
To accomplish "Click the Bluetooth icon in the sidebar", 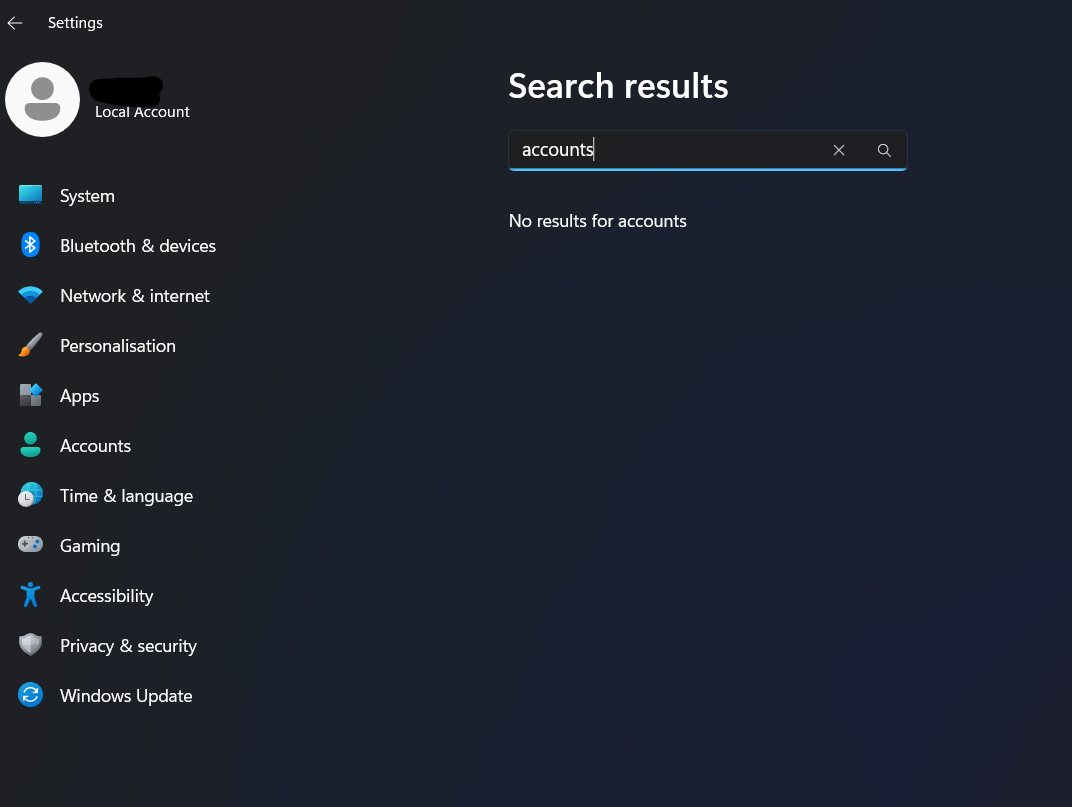I will coord(30,245).
